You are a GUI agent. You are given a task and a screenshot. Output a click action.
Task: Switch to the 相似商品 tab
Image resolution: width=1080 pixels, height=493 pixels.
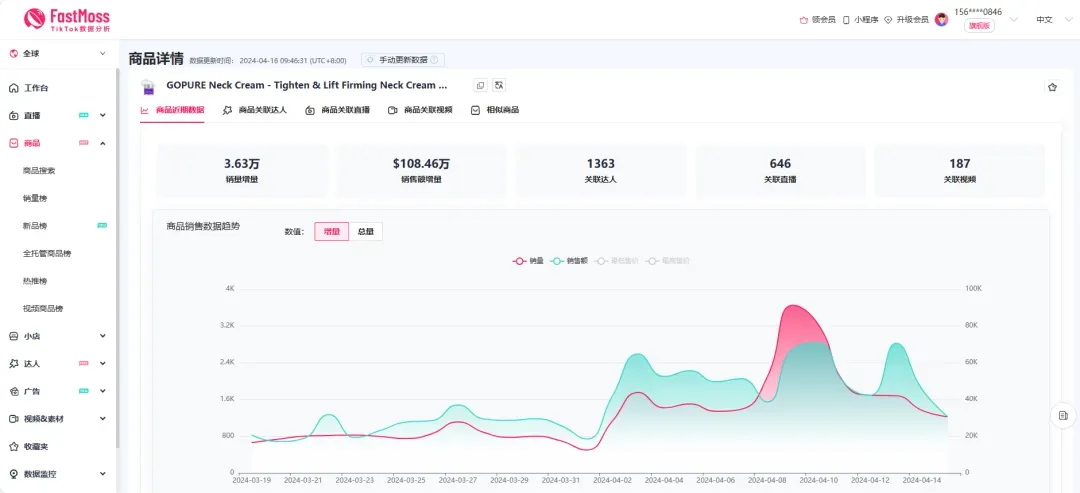495,110
